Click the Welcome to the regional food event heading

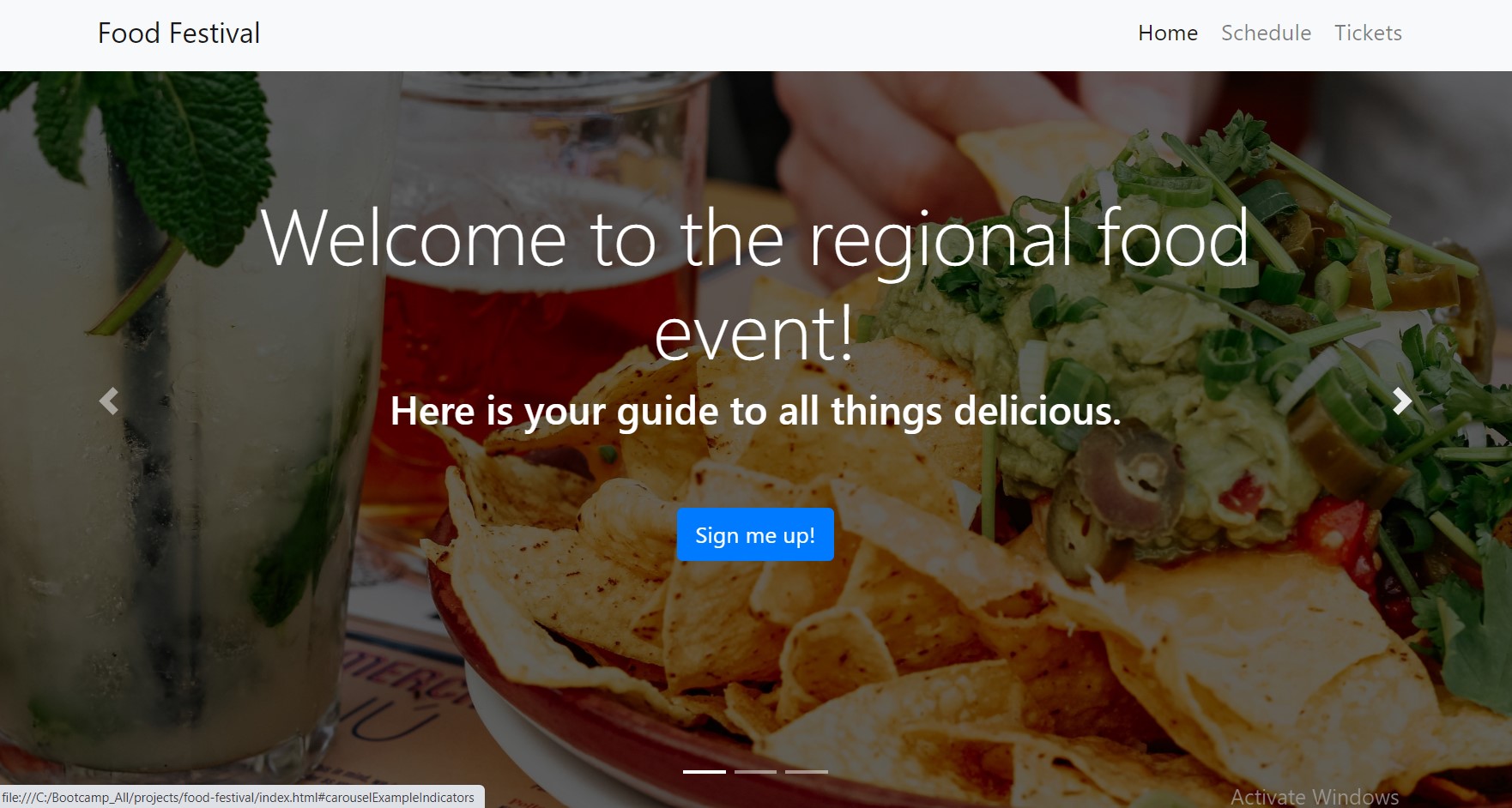(x=755, y=285)
